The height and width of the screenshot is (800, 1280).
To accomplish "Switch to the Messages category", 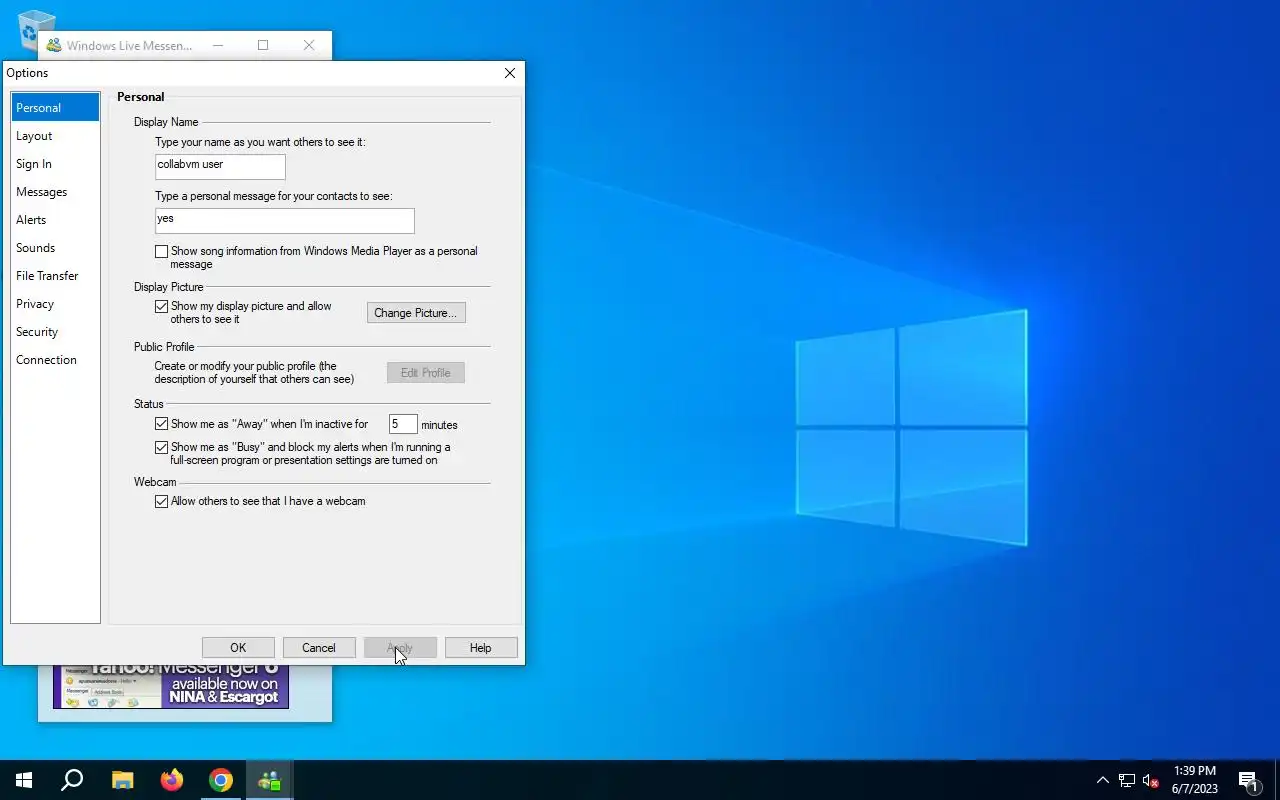I will (x=55, y=192).
